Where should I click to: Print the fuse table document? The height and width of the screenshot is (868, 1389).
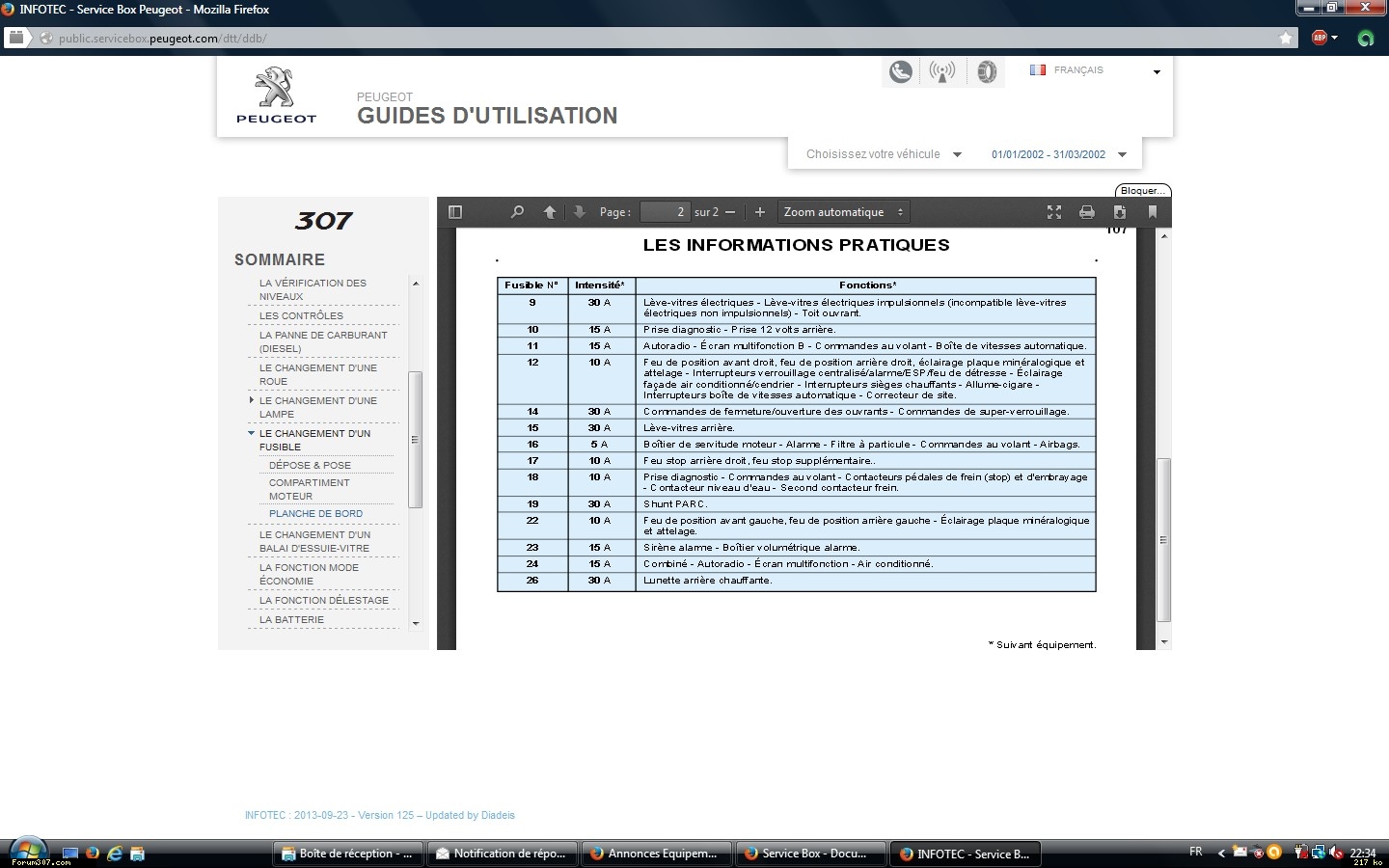[1087, 212]
